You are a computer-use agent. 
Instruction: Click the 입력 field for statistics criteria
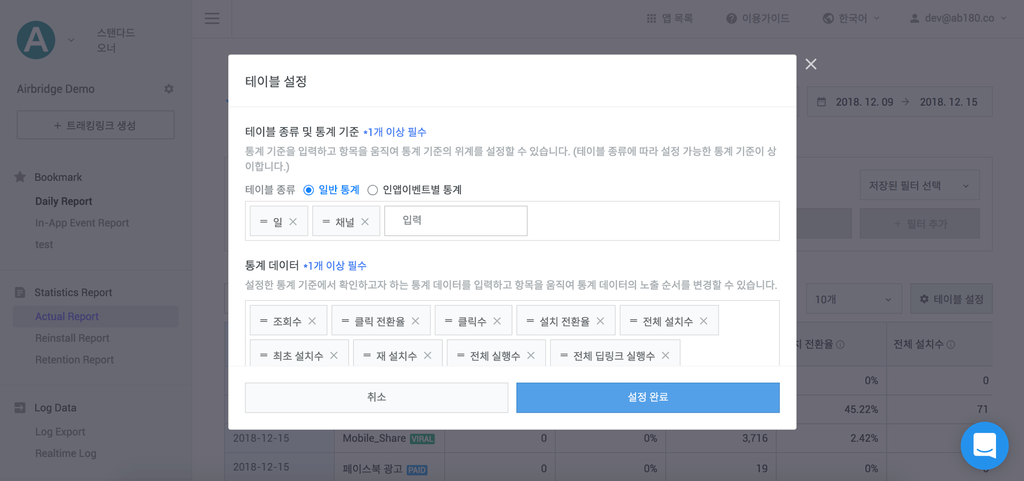pos(456,221)
